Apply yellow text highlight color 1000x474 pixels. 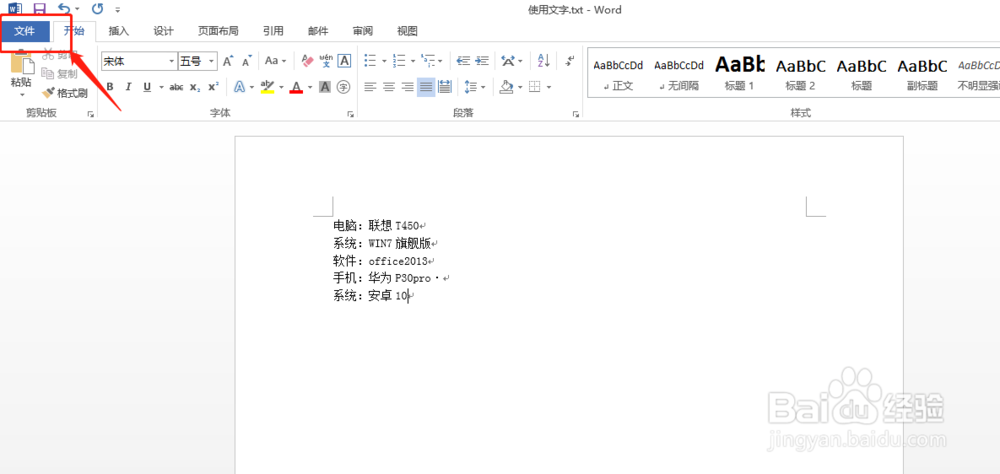(x=267, y=87)
